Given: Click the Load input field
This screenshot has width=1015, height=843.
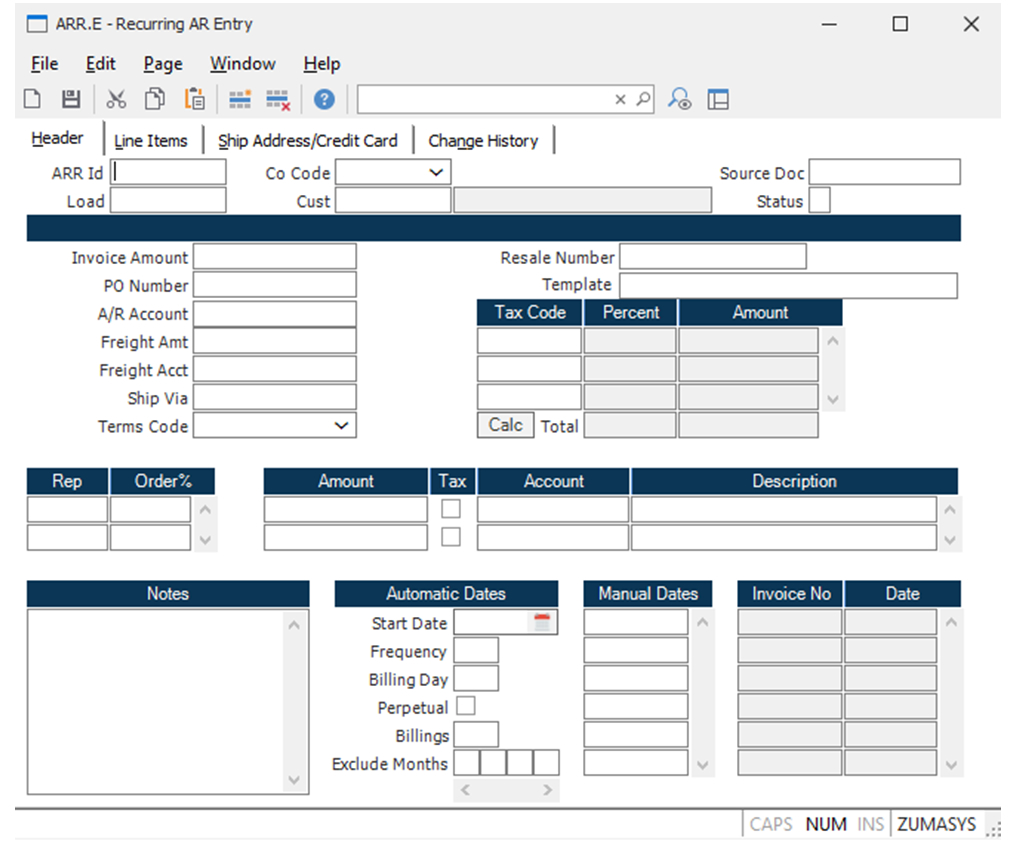Looking at the screenshot, I should click(168, 200).
